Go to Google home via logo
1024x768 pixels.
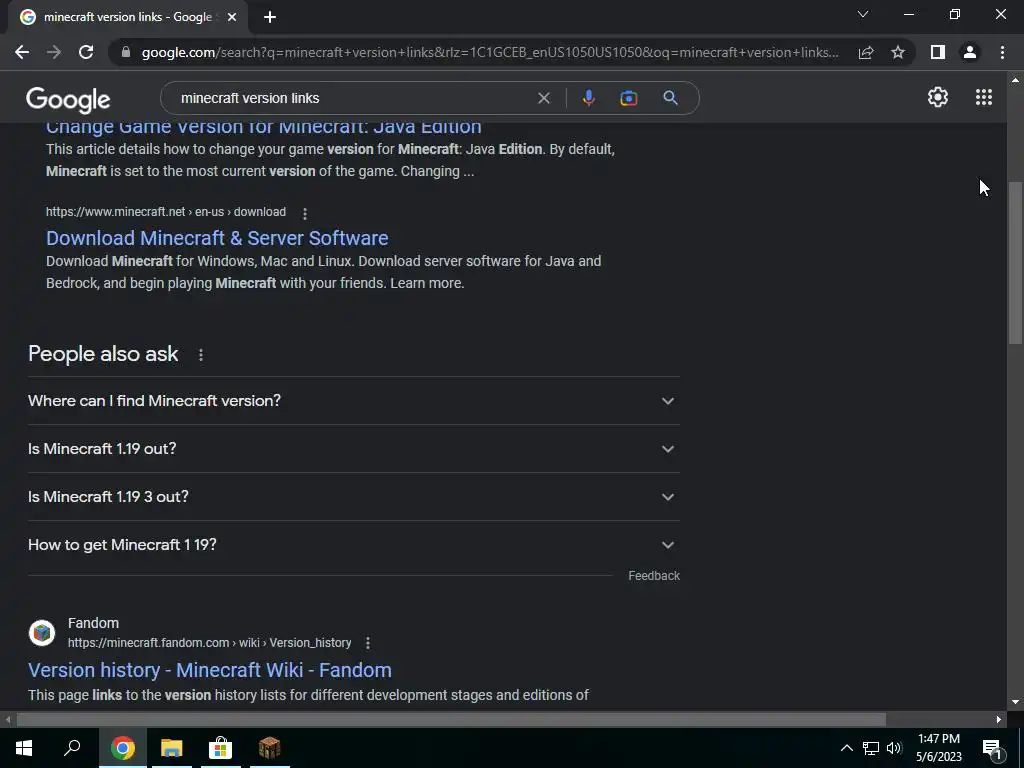tap(68, 100)
